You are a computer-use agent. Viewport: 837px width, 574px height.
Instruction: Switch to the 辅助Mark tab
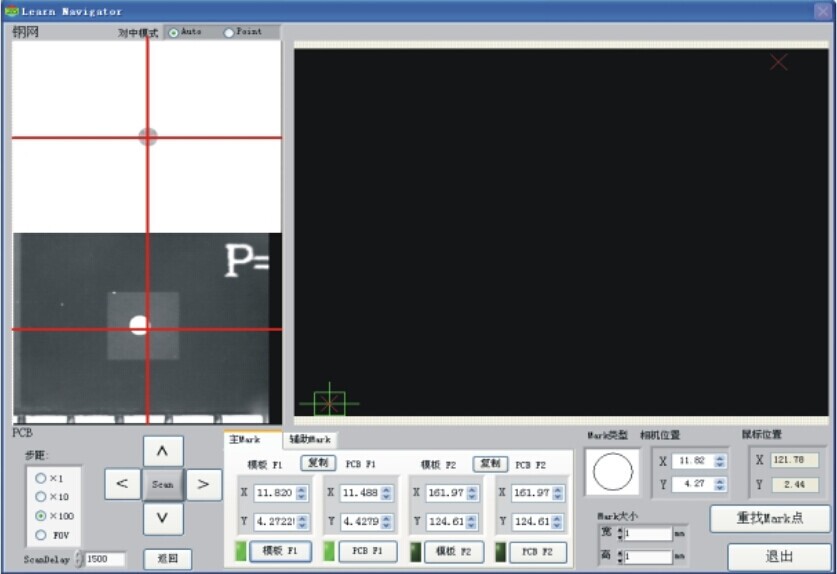click(x=309, y=439)
